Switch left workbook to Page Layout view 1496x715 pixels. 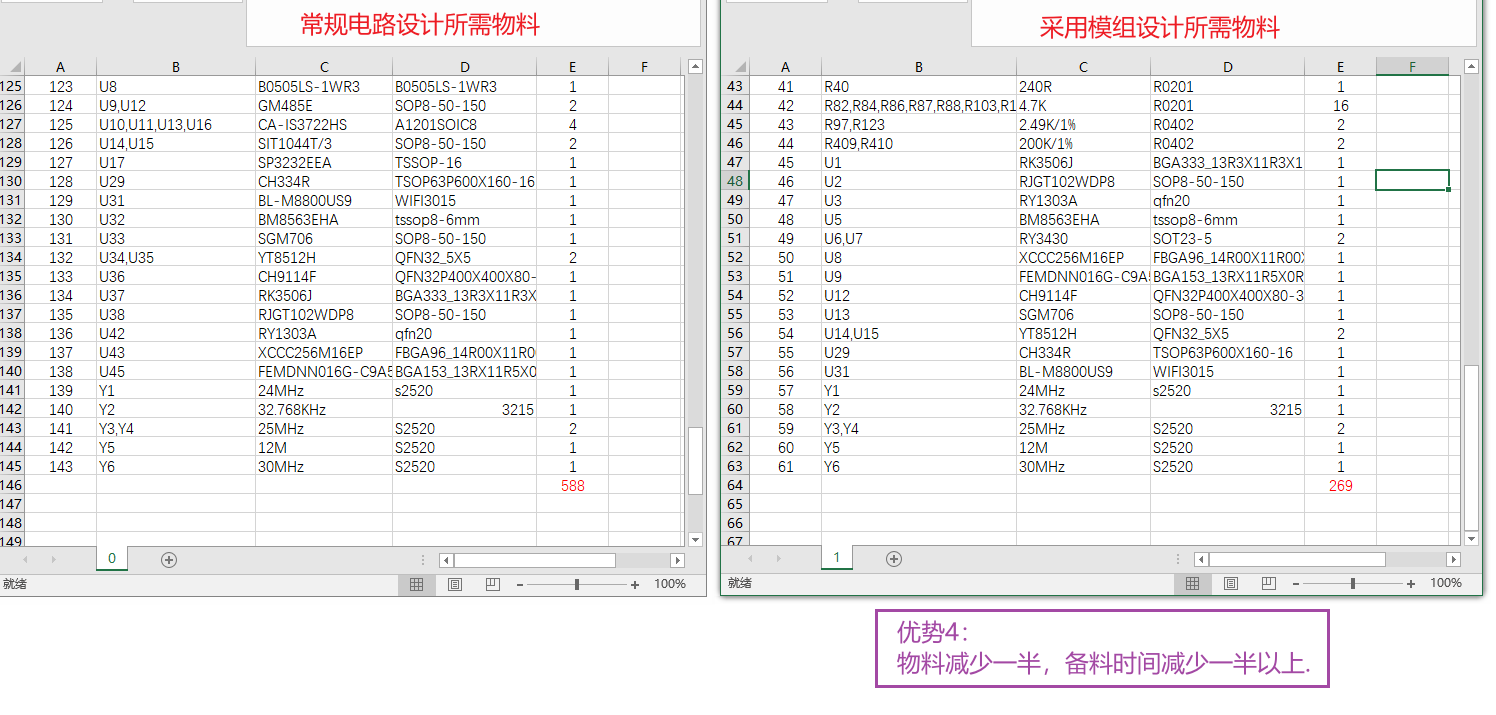[x=455, y=584]
